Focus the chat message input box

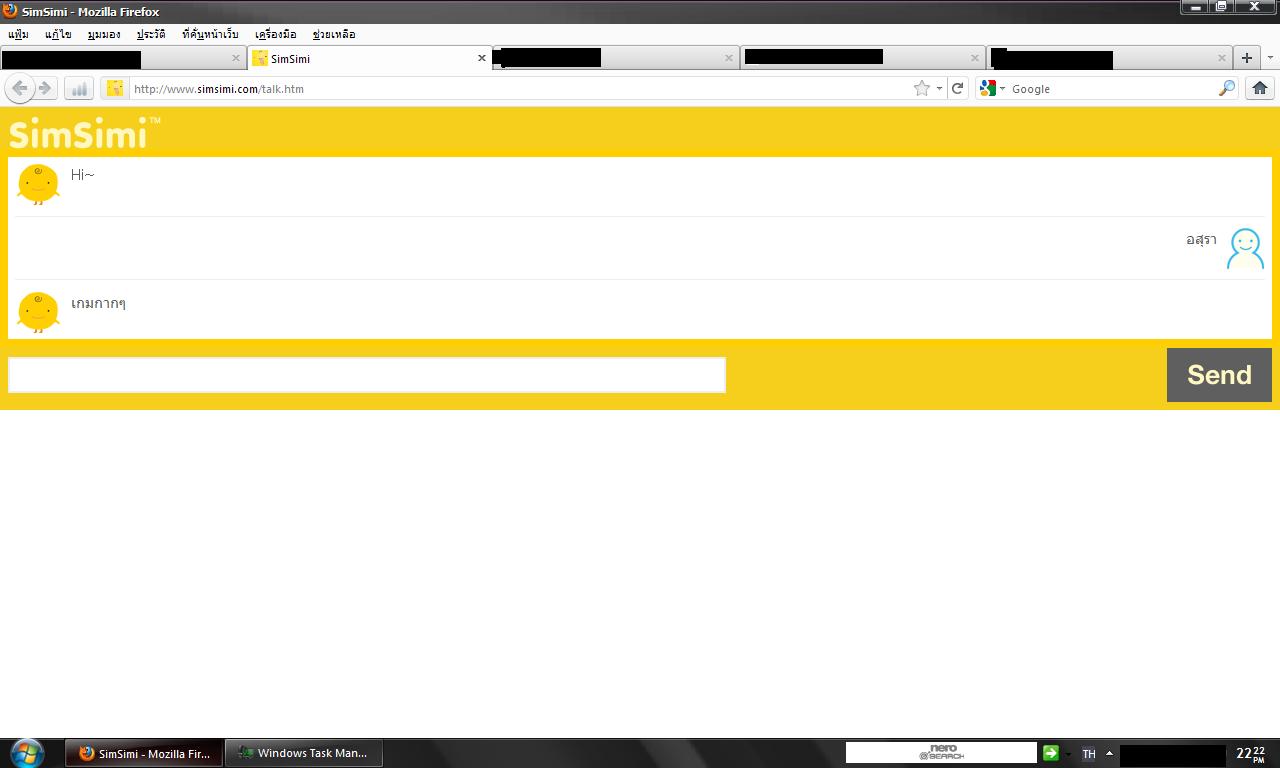click(x=367, y=375)
